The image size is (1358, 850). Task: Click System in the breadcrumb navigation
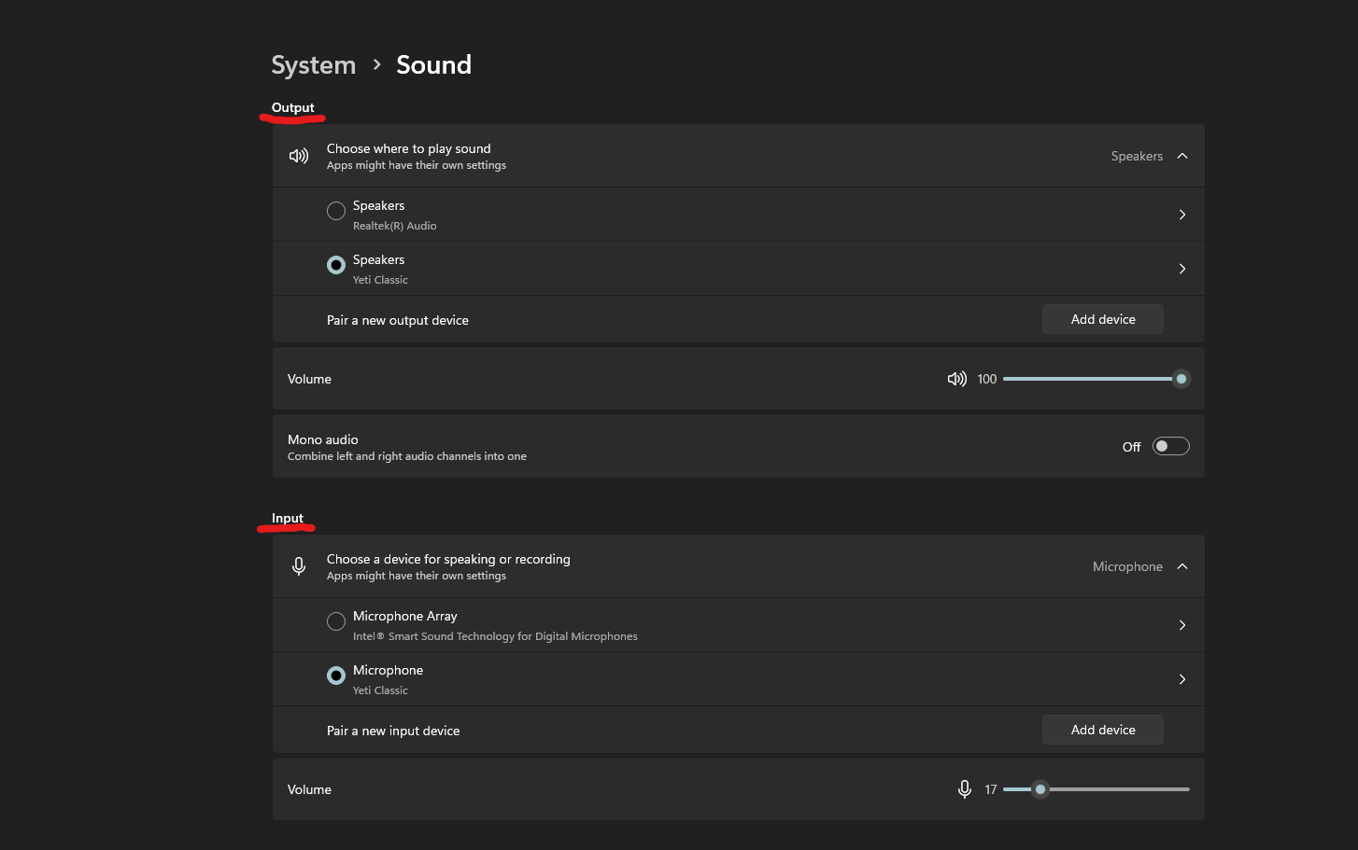point(313,64)
